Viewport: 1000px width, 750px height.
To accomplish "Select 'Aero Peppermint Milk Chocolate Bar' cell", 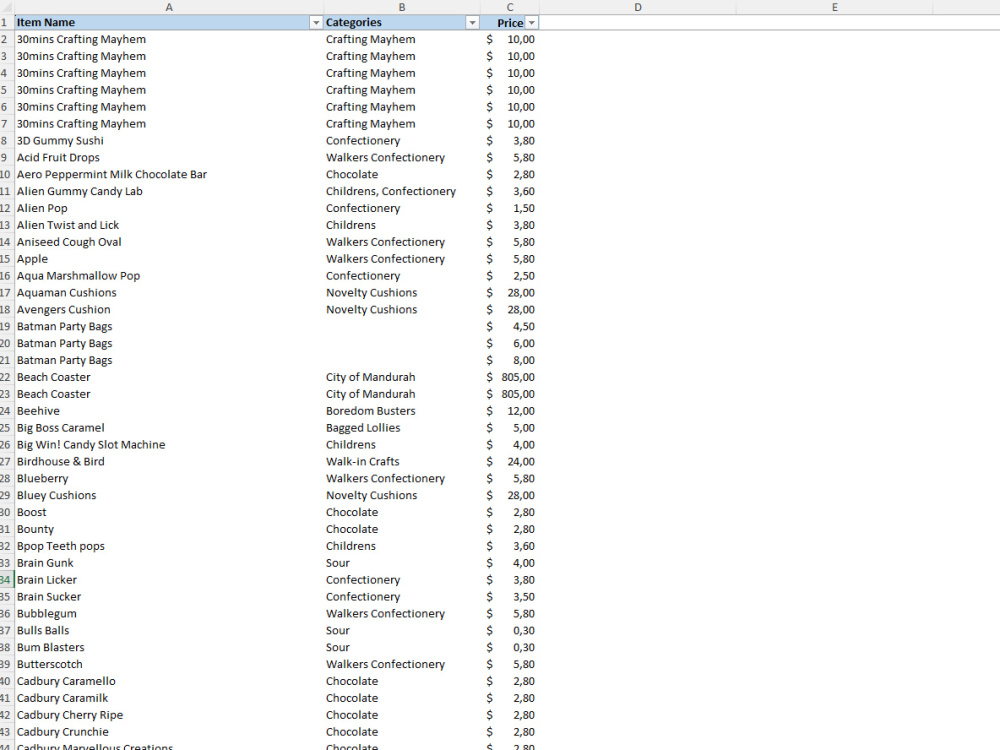I will 169,174.
